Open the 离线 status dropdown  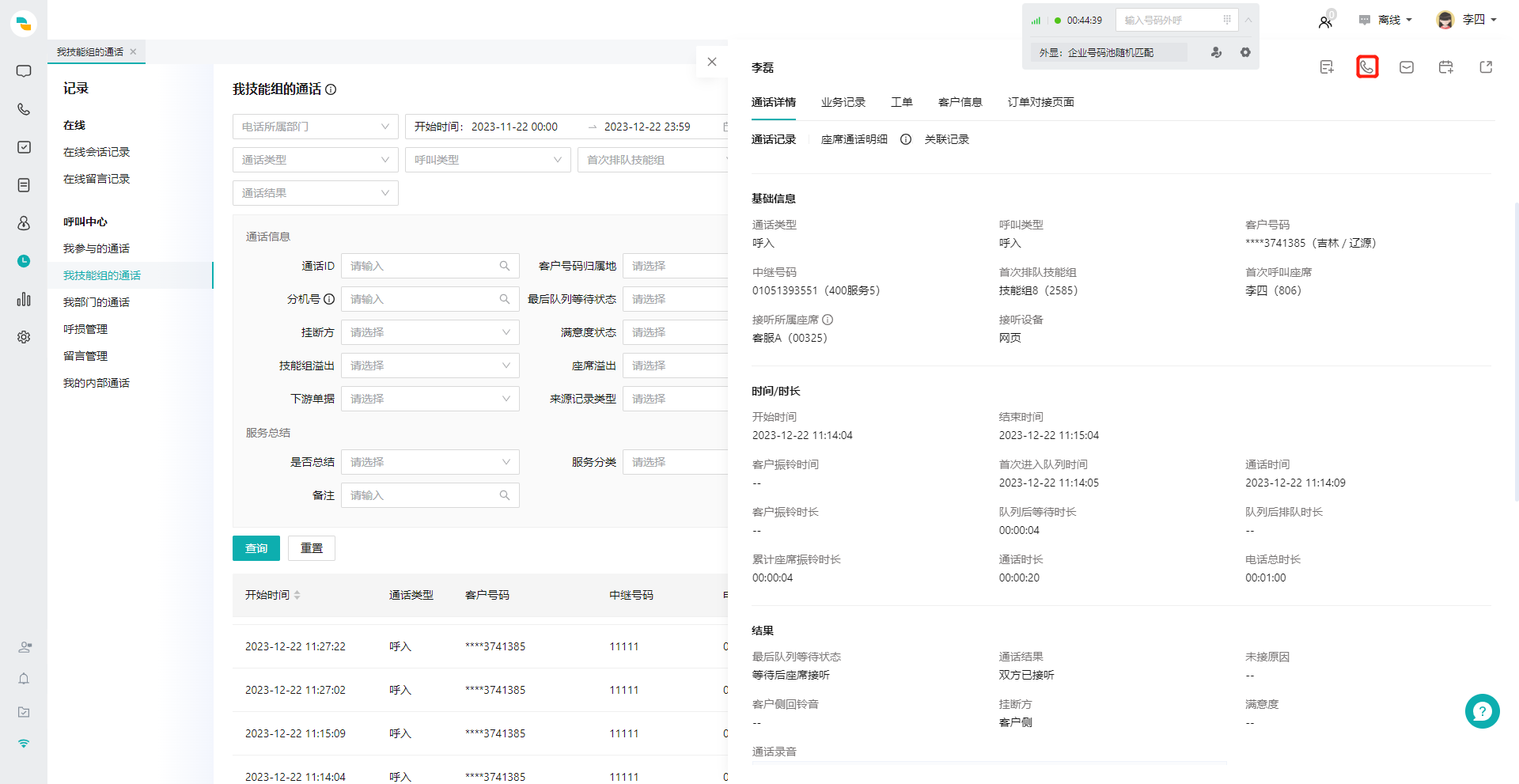pyautogui.click(x=1385, y=20)
